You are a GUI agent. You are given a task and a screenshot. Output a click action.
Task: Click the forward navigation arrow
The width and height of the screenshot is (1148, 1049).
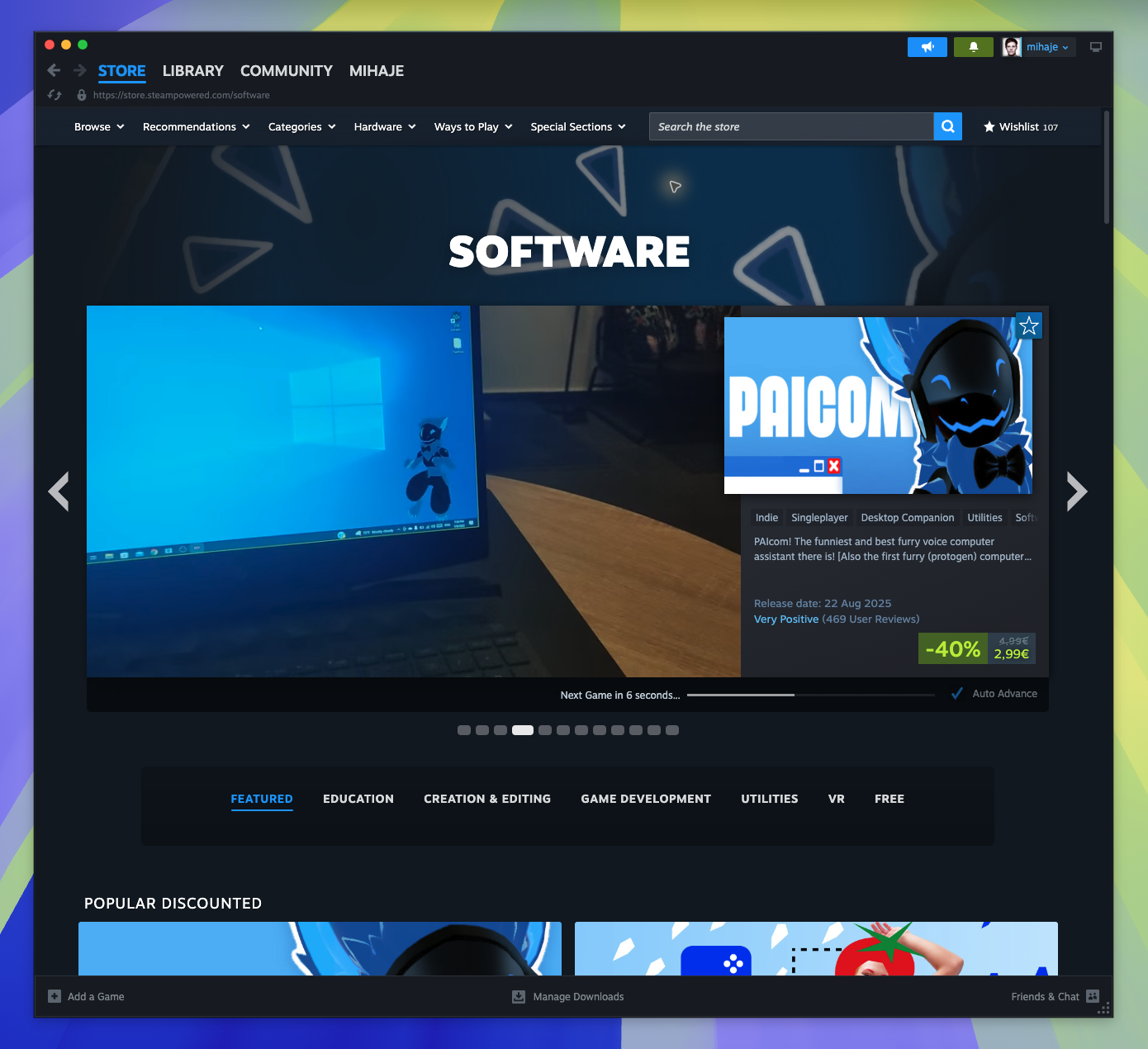point(80,70)
